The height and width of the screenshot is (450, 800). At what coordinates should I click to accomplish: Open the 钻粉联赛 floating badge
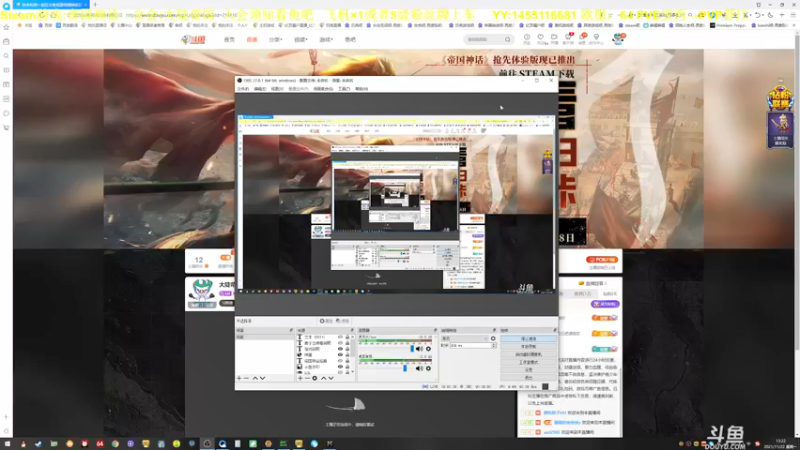[780, 97]
